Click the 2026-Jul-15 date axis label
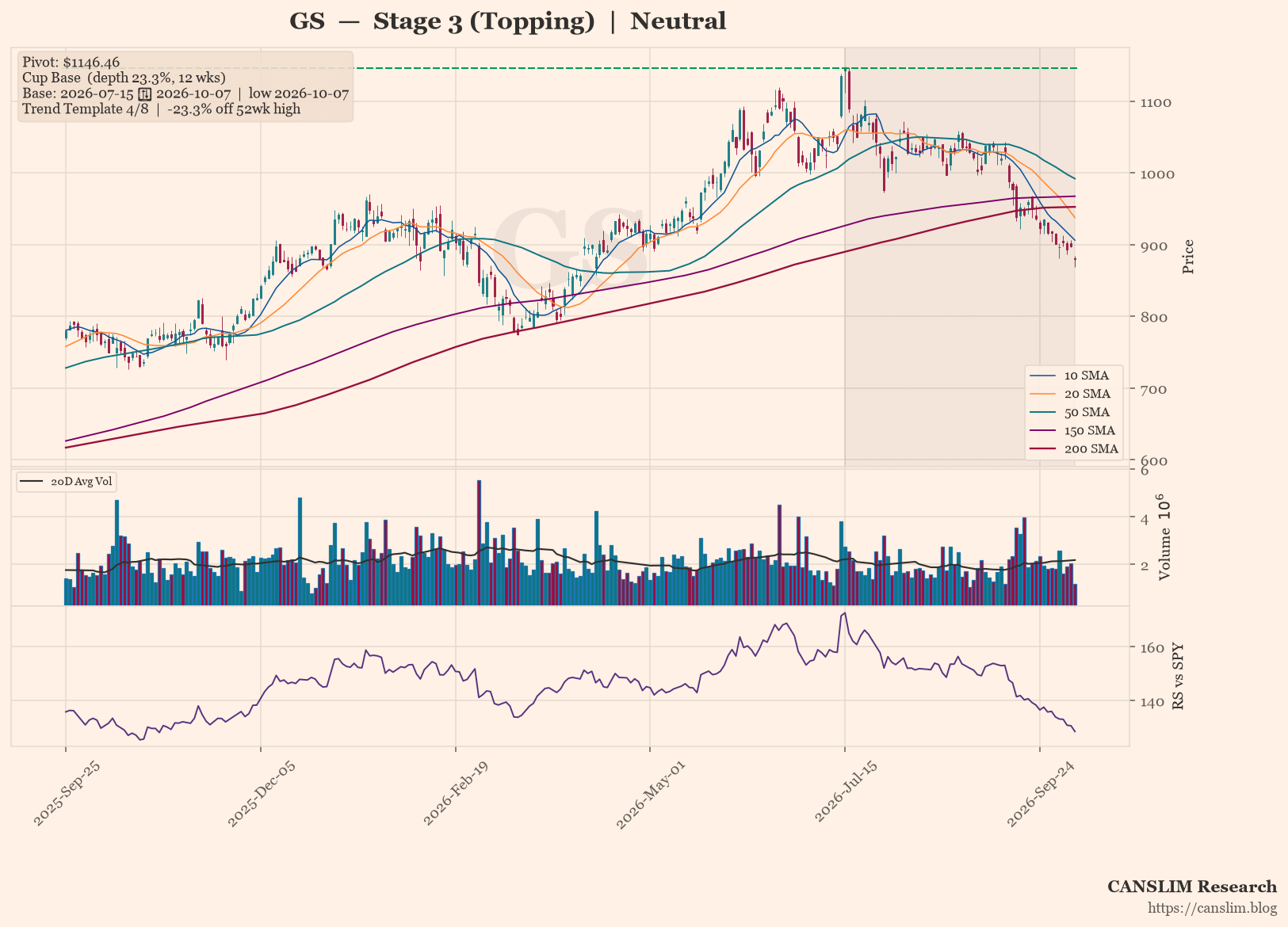Image resolution: width=1288 pixels, height=927 pixels. tap(847, 795)
